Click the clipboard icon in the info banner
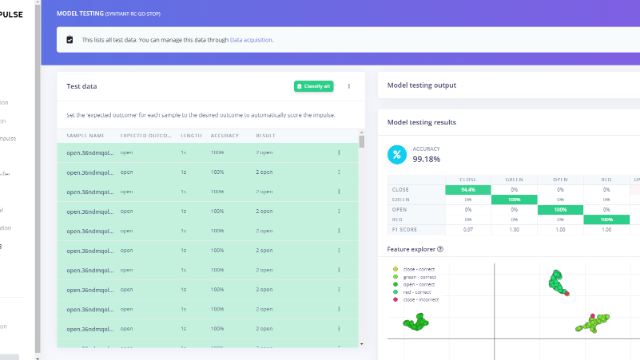 coord(70,40)
